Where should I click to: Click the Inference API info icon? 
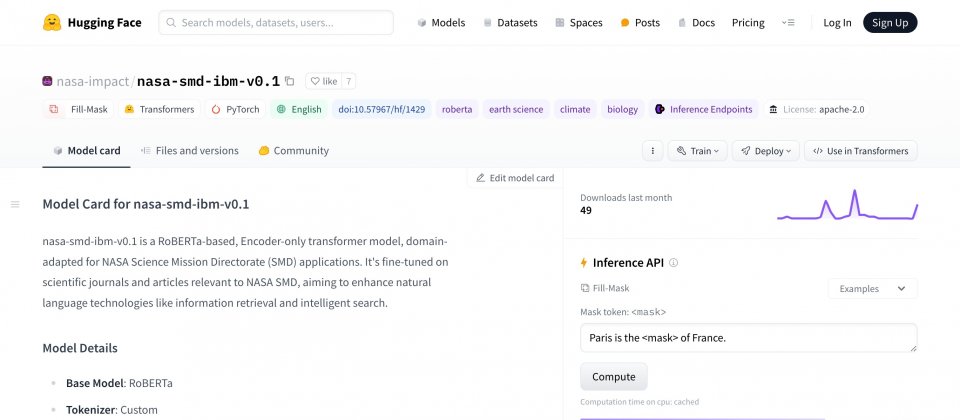pyautogui.click(x=673, y=263)
